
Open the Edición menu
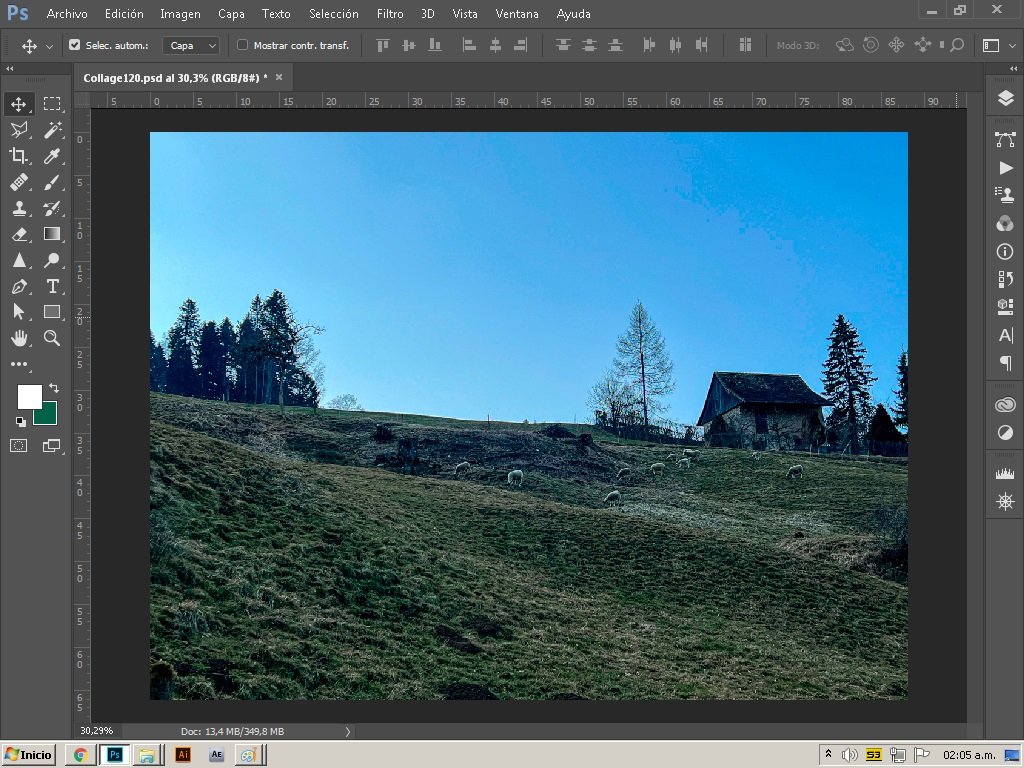pos(124,13)
